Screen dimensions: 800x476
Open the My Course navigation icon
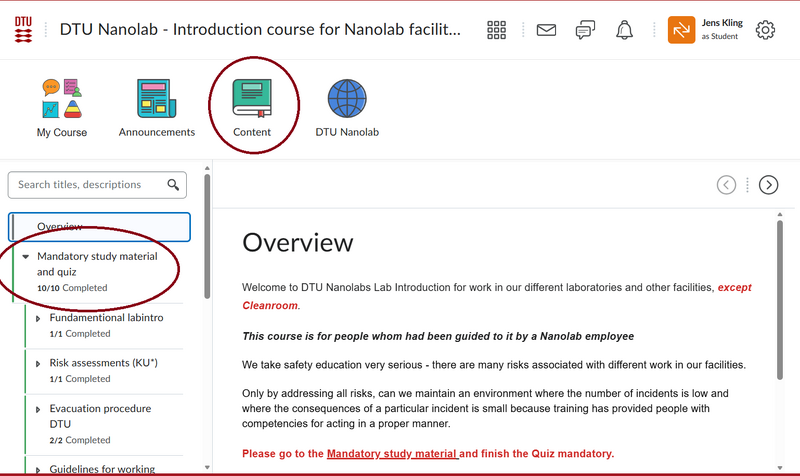point(62,98)
